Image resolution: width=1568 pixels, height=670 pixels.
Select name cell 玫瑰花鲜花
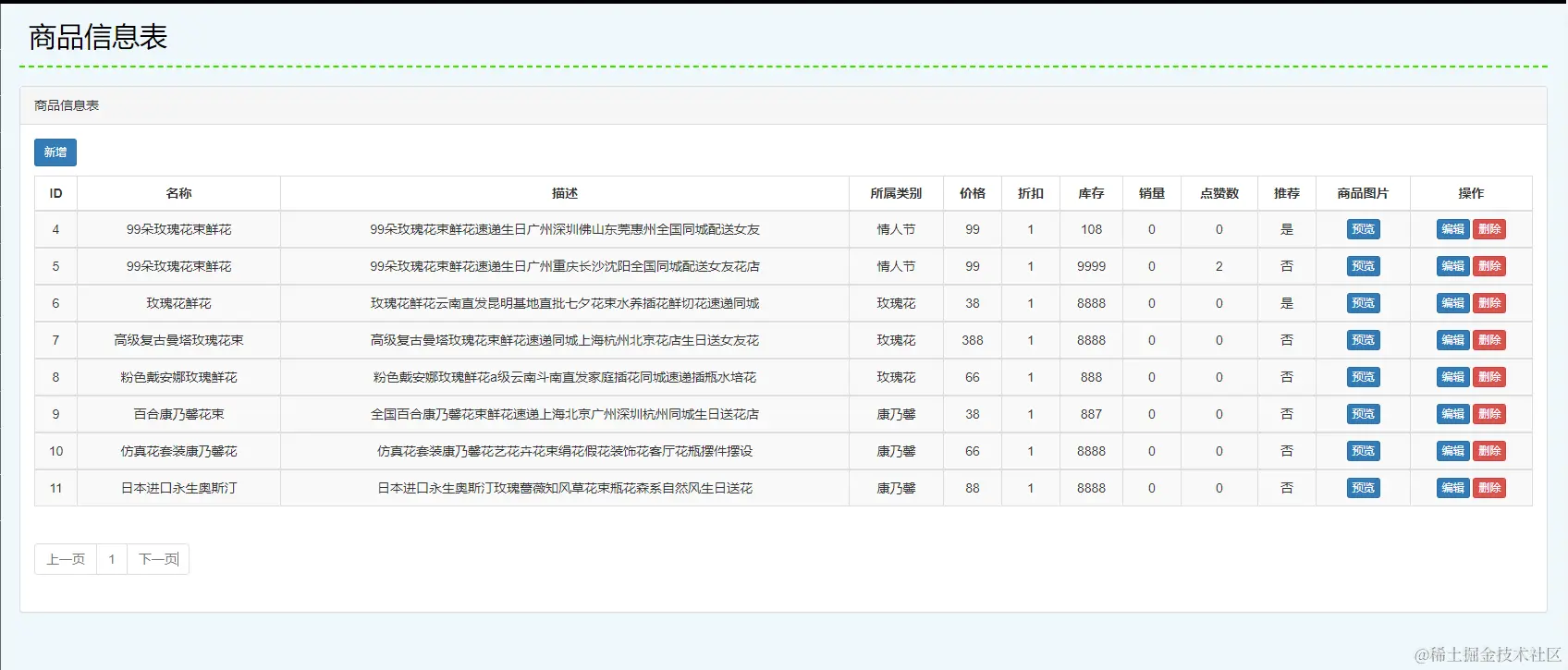click(x=178, y=303)
